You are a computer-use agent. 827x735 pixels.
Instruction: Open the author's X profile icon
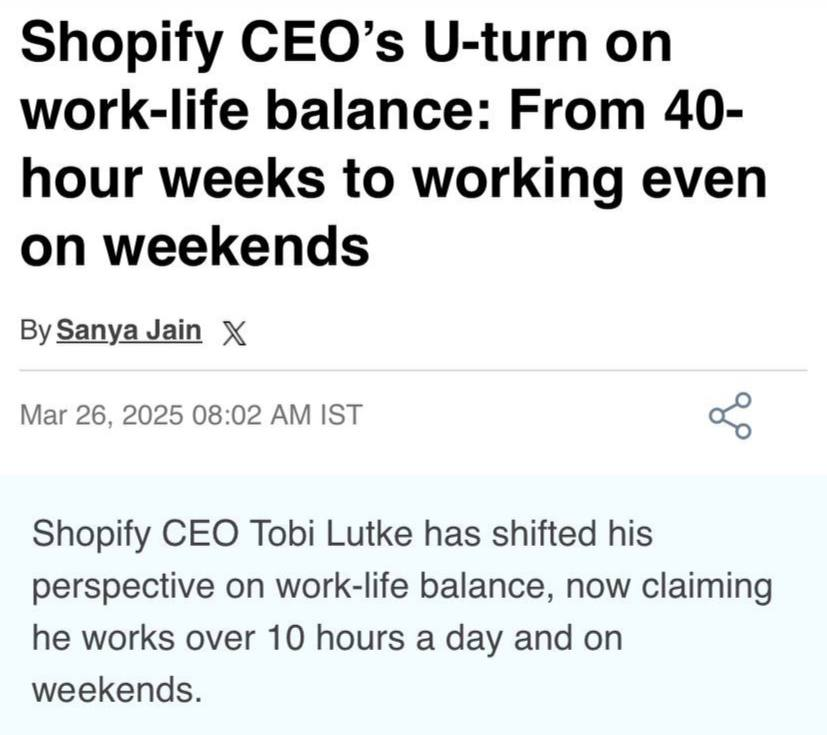click(x=232, y=331)
